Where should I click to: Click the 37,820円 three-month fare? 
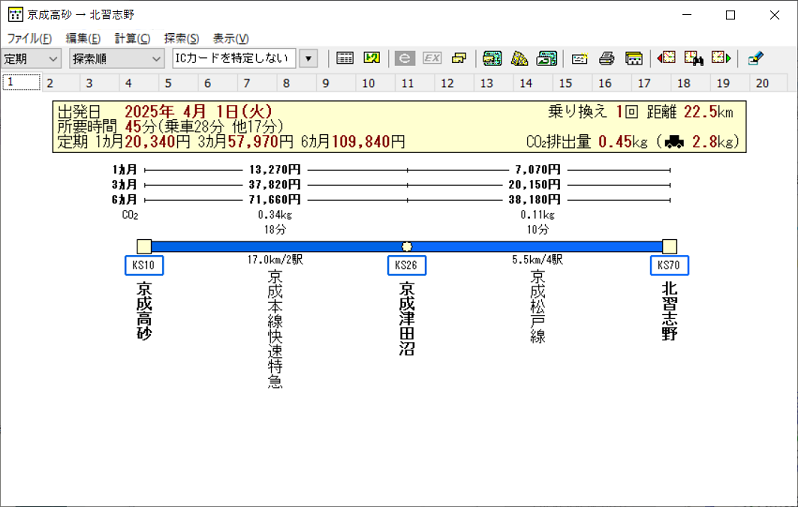click(x=275, y=184)
